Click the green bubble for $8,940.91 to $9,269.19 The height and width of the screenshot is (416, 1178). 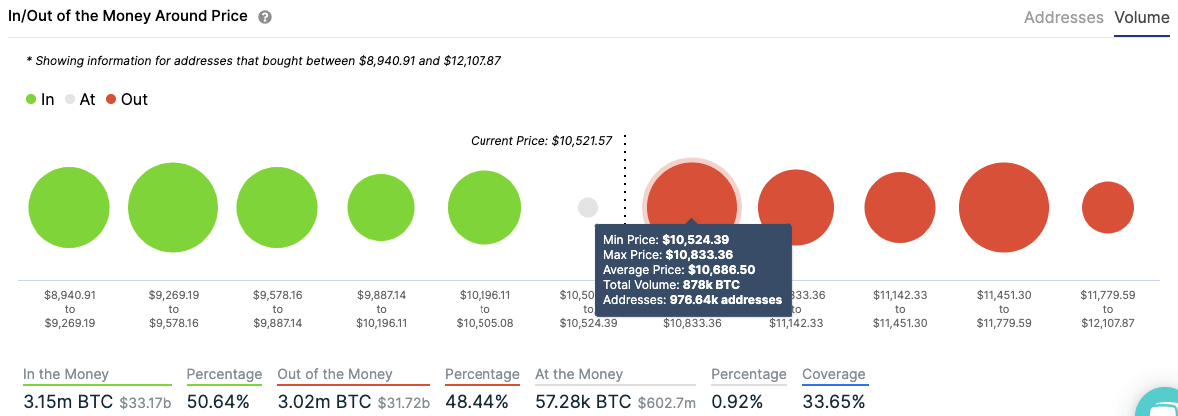click(69, 208)
